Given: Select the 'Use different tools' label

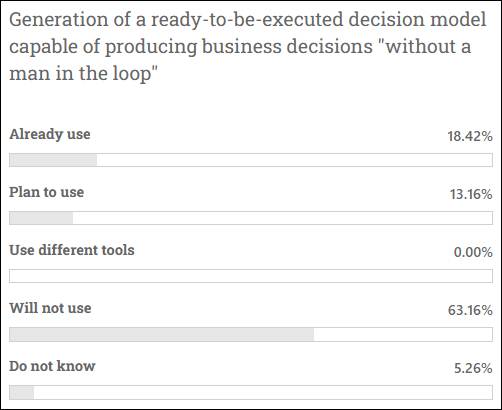Looking at the screenshot, I should click(72, 250).
